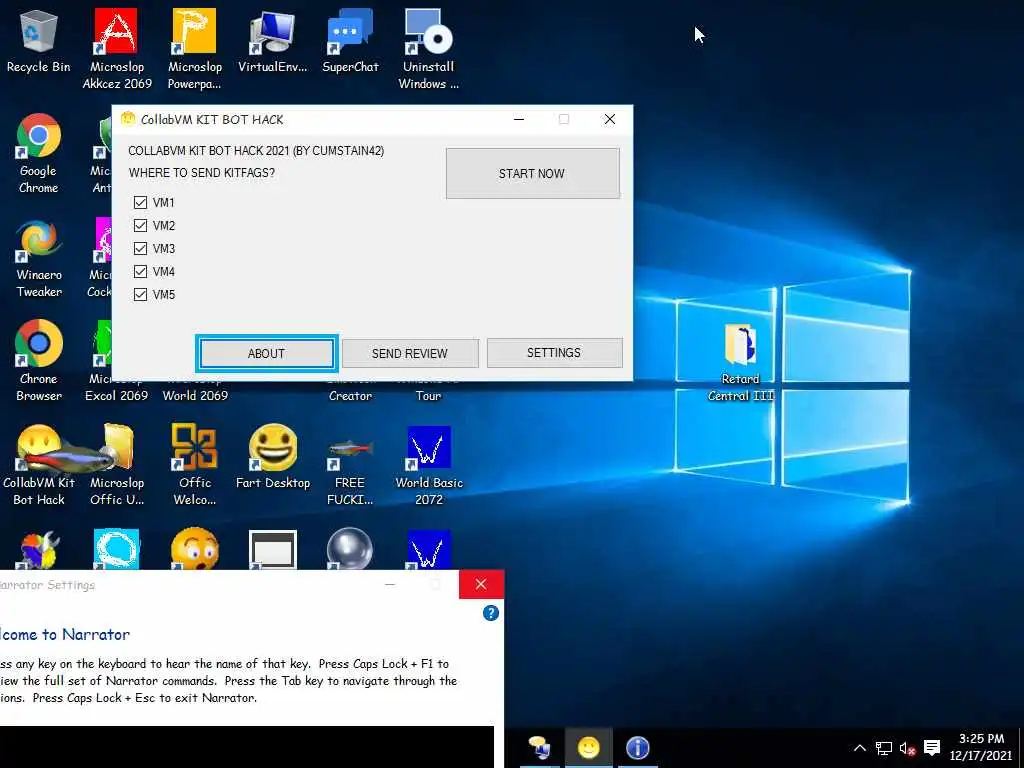1024x768 pixels.
Task: Click the WHERE TO SEND KITFAGS? label
Action: 201,173
